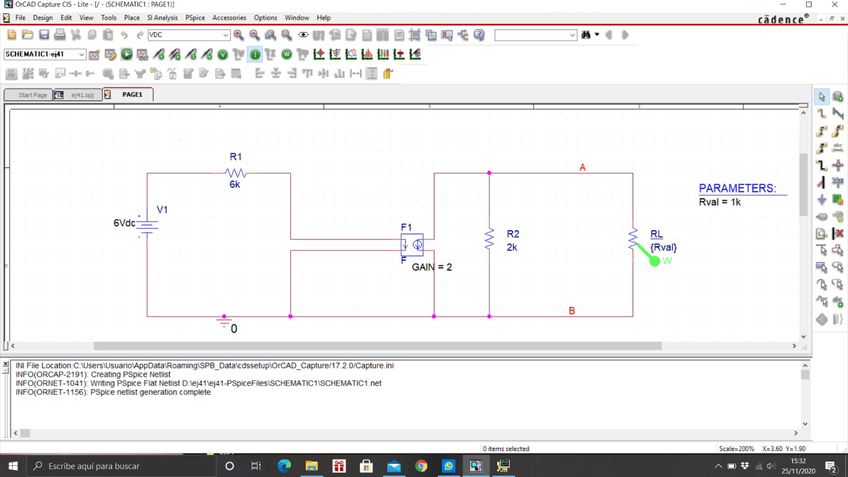The image size is (848, 477).
Task: Expand the SCHEMATIC1-ej41 profile dropdown
Action: coord(81,54)
